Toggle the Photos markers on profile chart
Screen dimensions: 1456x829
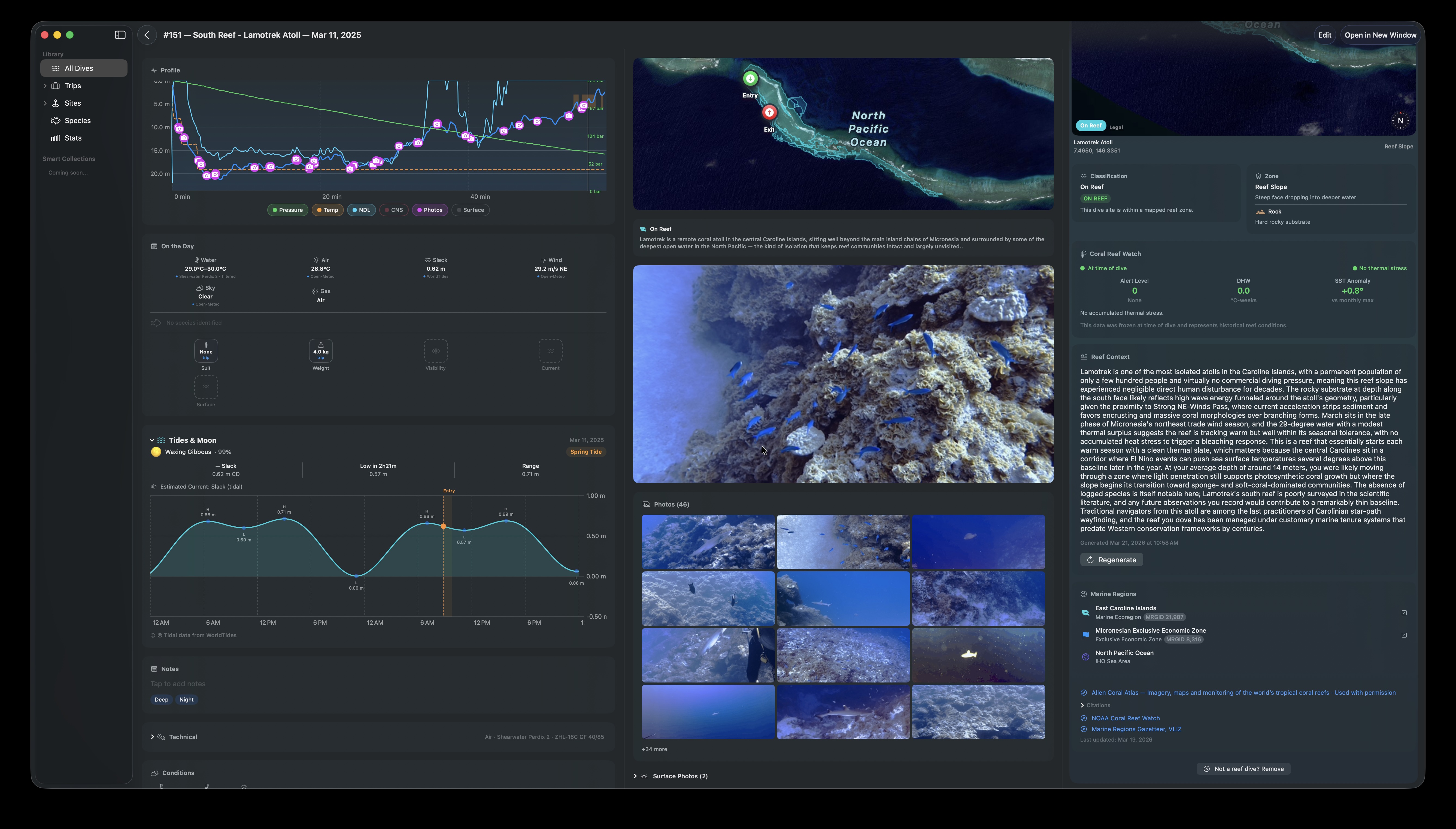pyautogui.click(x=429, y=210)
